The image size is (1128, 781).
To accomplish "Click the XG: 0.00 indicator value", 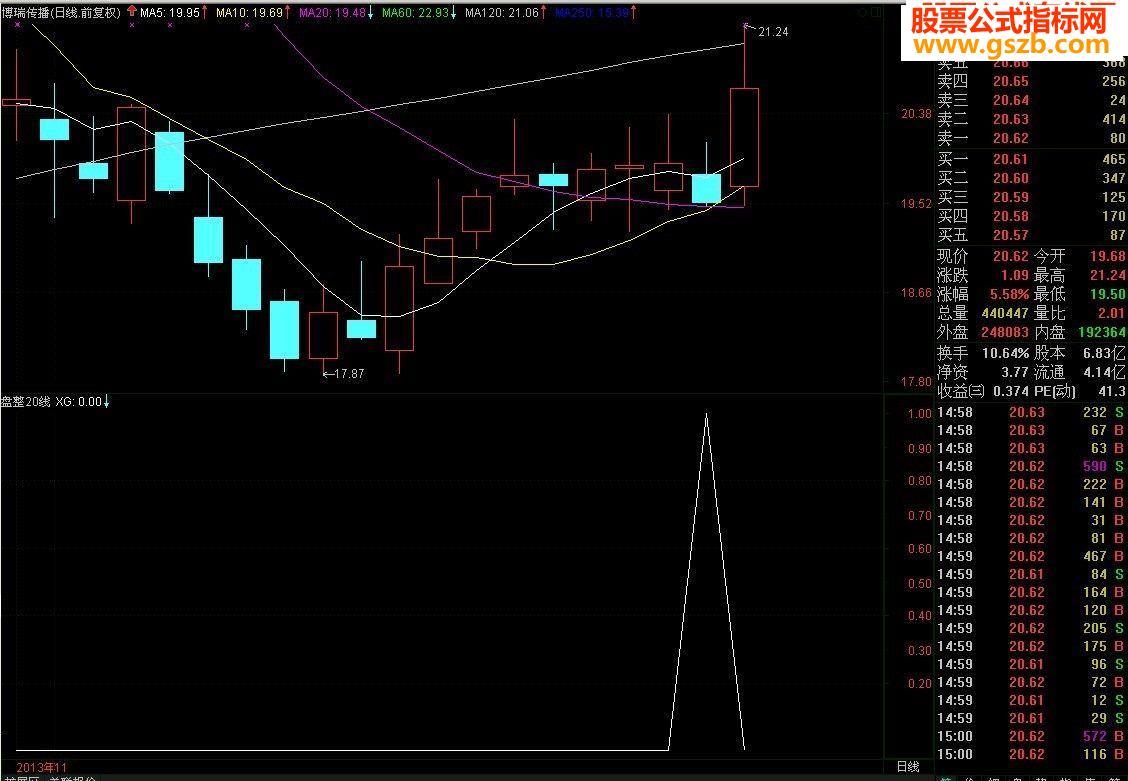I will (x=78, y=402).
